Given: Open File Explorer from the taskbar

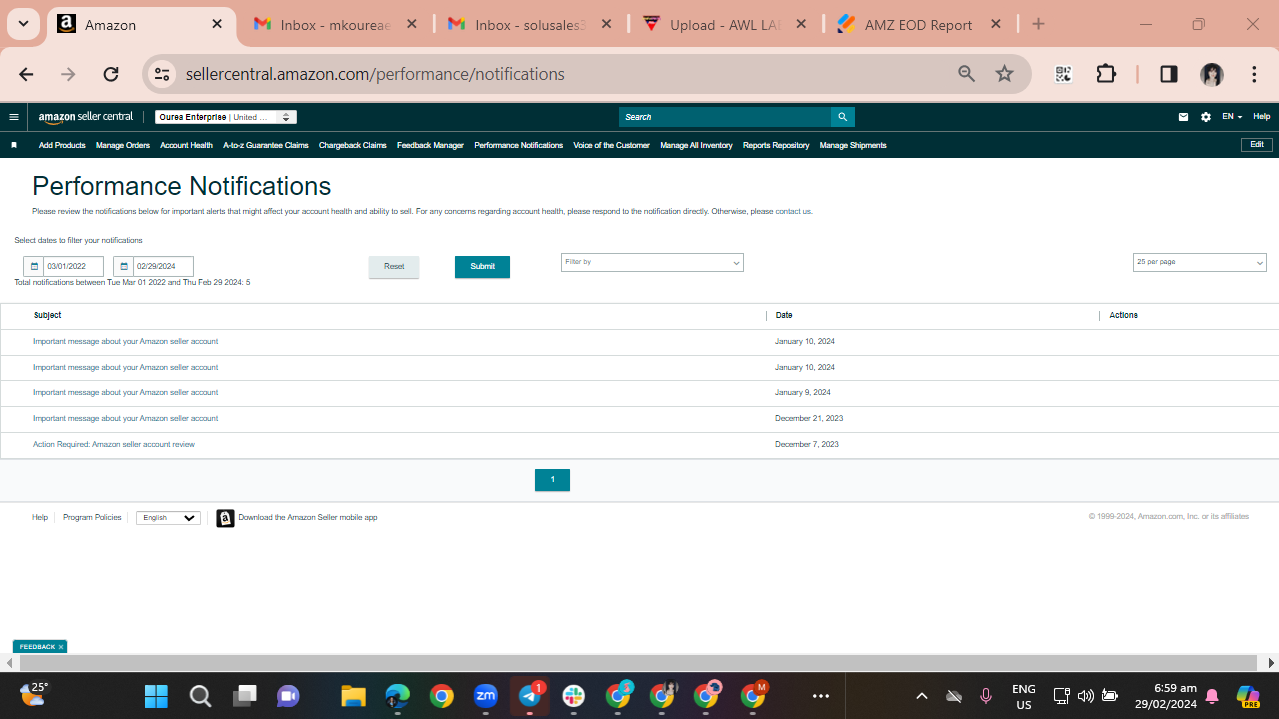Looking at the screenshot, I should [353, 696].
